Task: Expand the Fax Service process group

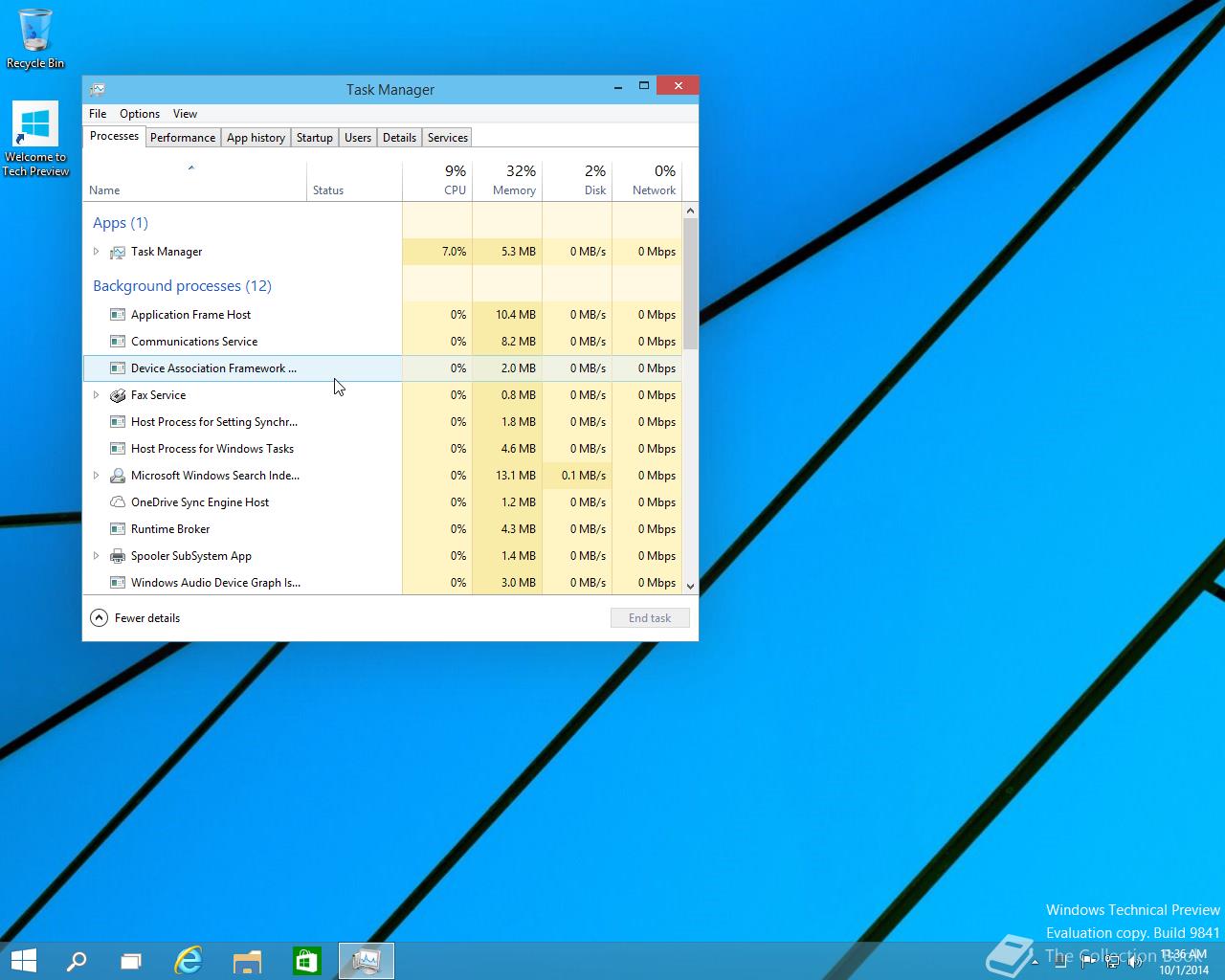Action: point(96,395)
